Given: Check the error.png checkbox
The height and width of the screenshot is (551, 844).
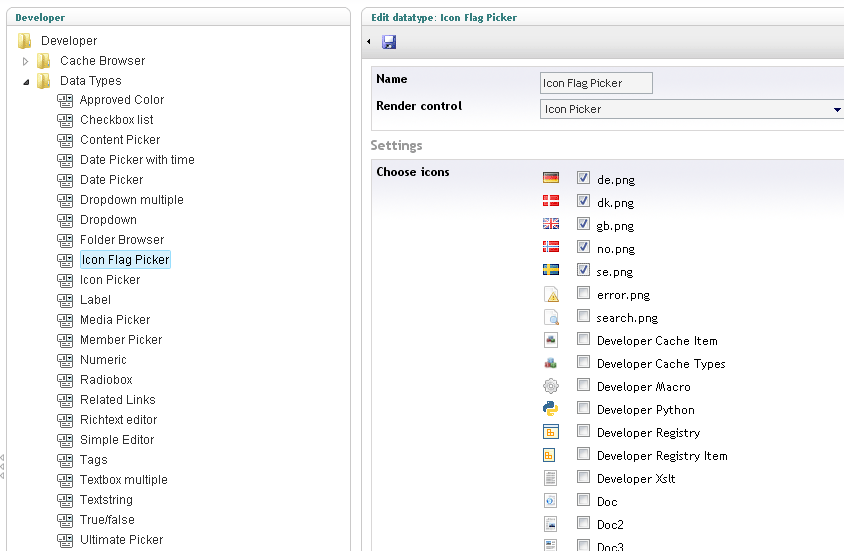Looking at the screenshot, I should pos(583,292).
